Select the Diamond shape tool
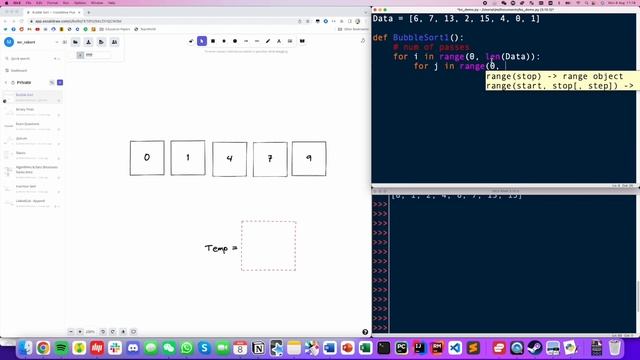Image resolution: width=640 pixels, height=360 pixels. point(224,41)
